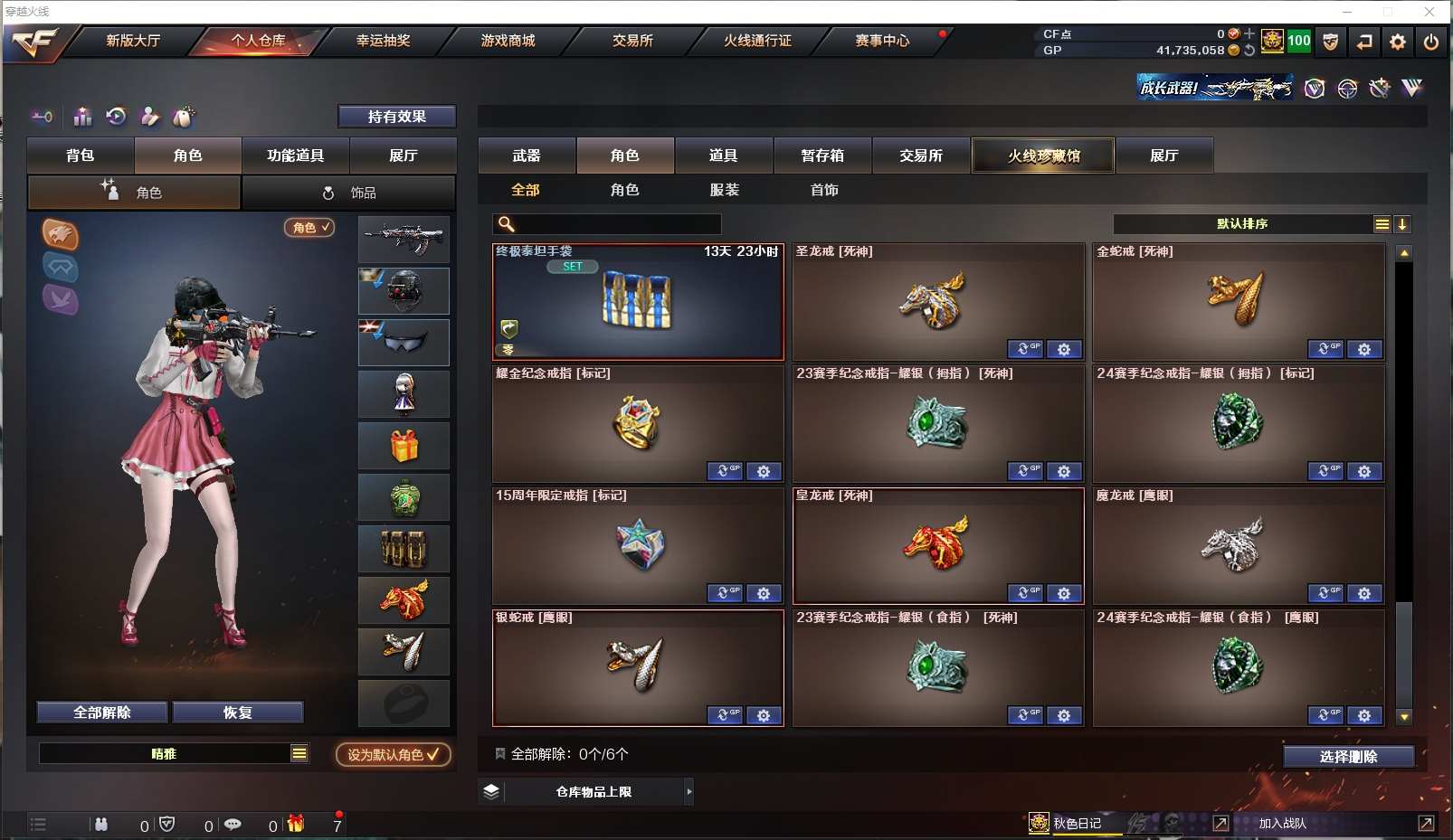This screenshot has height=840, width=1453.
Task: Toggle the 全部解除 bookmark marker
Action: pos(499,753)
